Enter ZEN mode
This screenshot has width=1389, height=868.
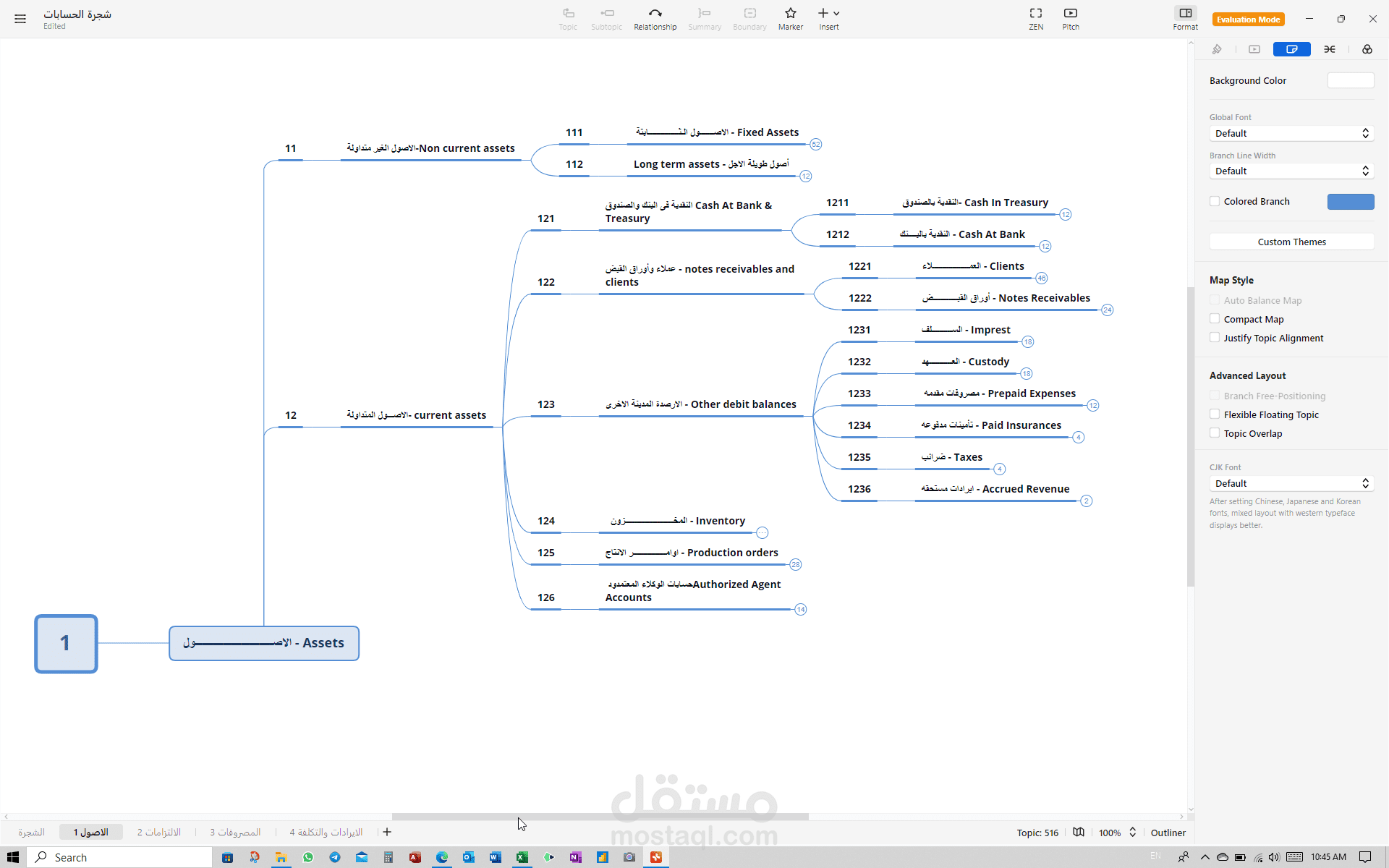1036,13
